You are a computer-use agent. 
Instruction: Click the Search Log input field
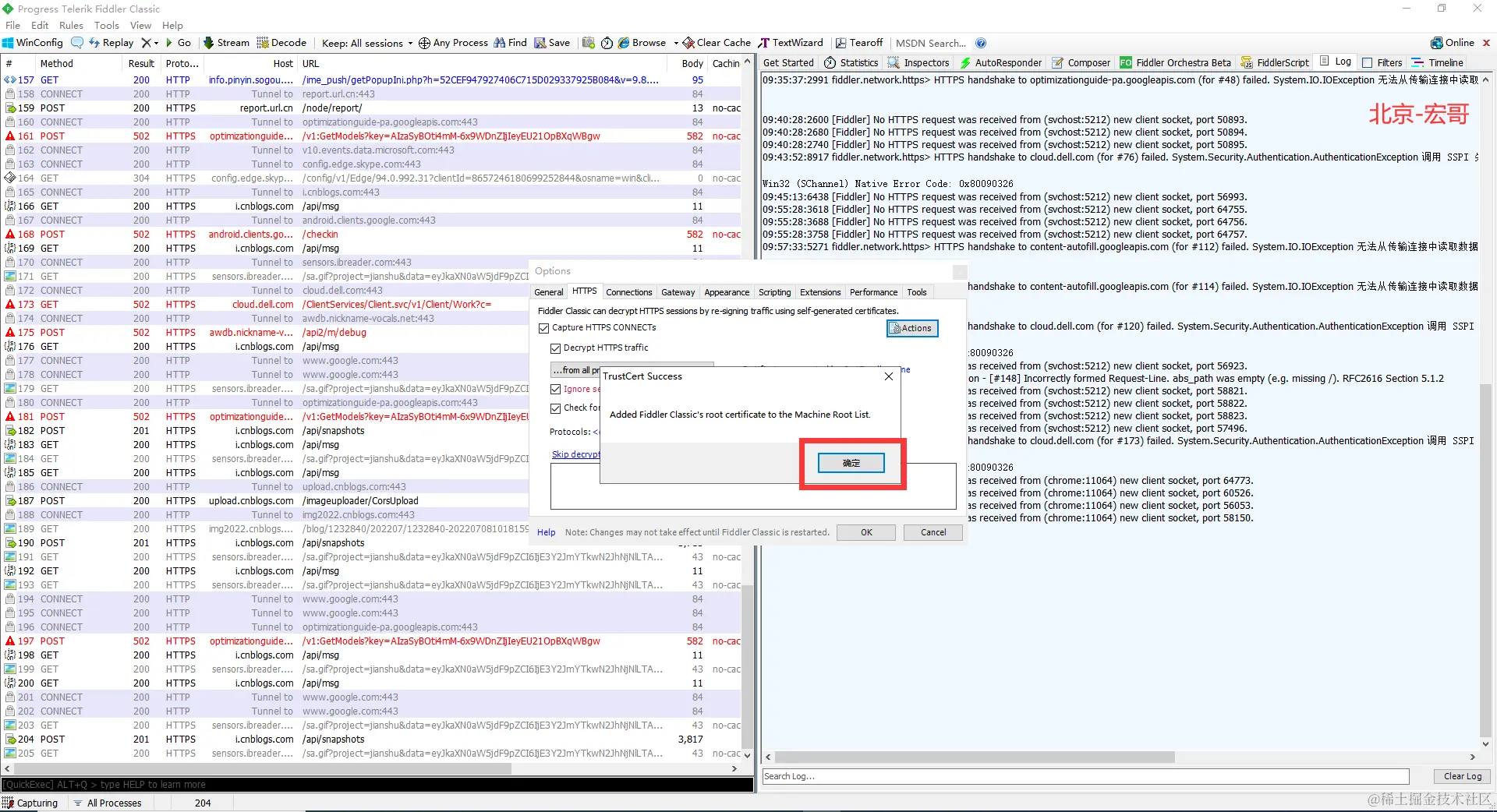[x=1085, y=776]
